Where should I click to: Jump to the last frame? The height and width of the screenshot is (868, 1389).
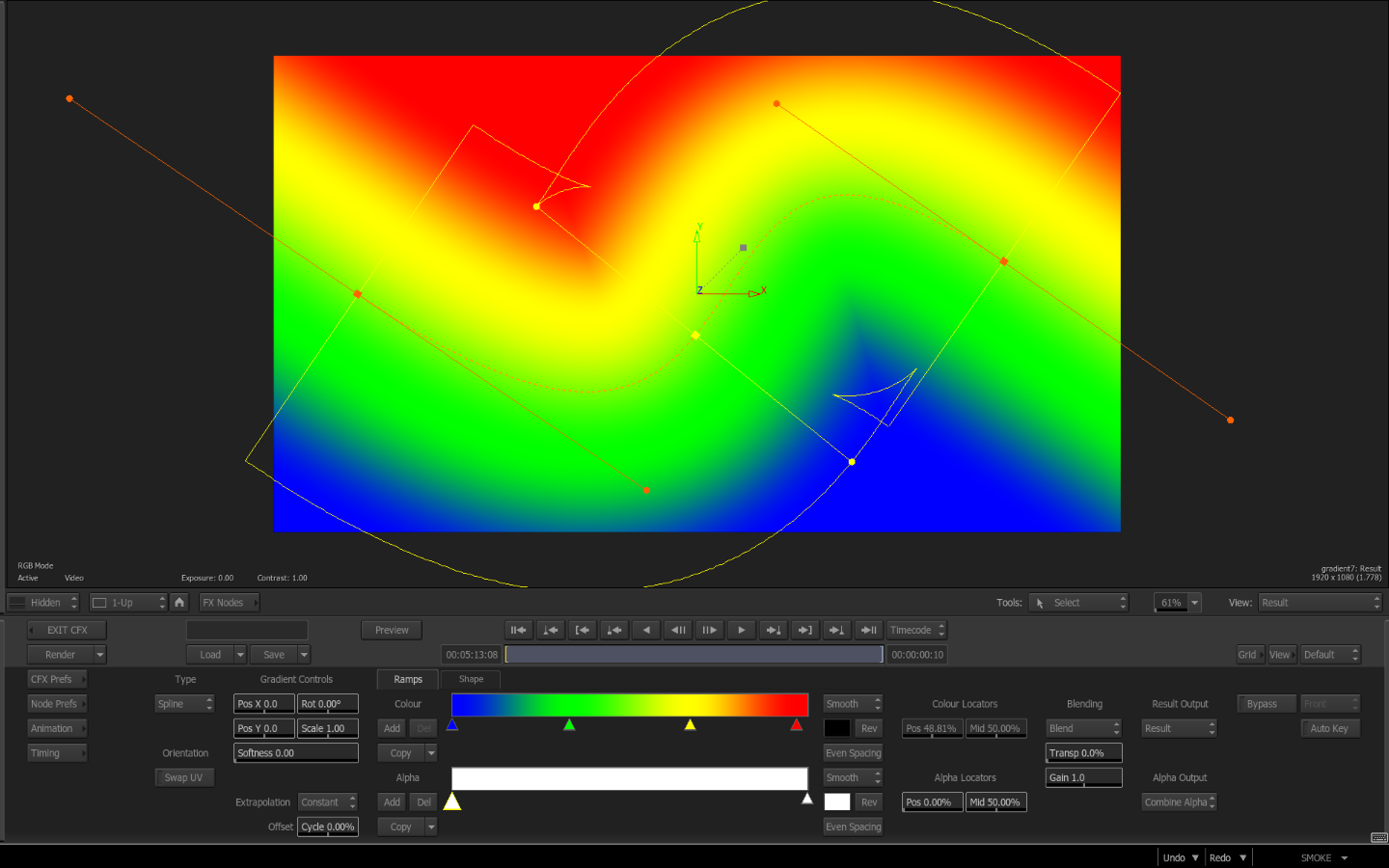tap(869, 631)
